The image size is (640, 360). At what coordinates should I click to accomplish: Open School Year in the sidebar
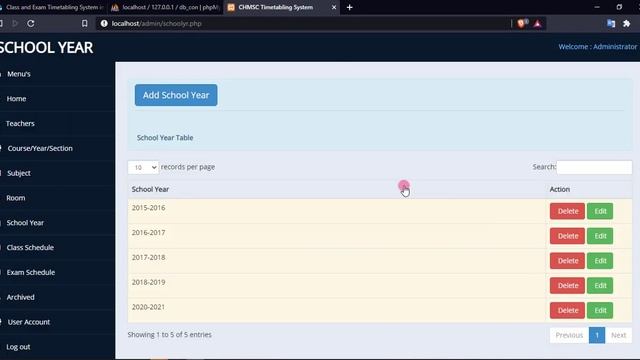click(25, 223)
